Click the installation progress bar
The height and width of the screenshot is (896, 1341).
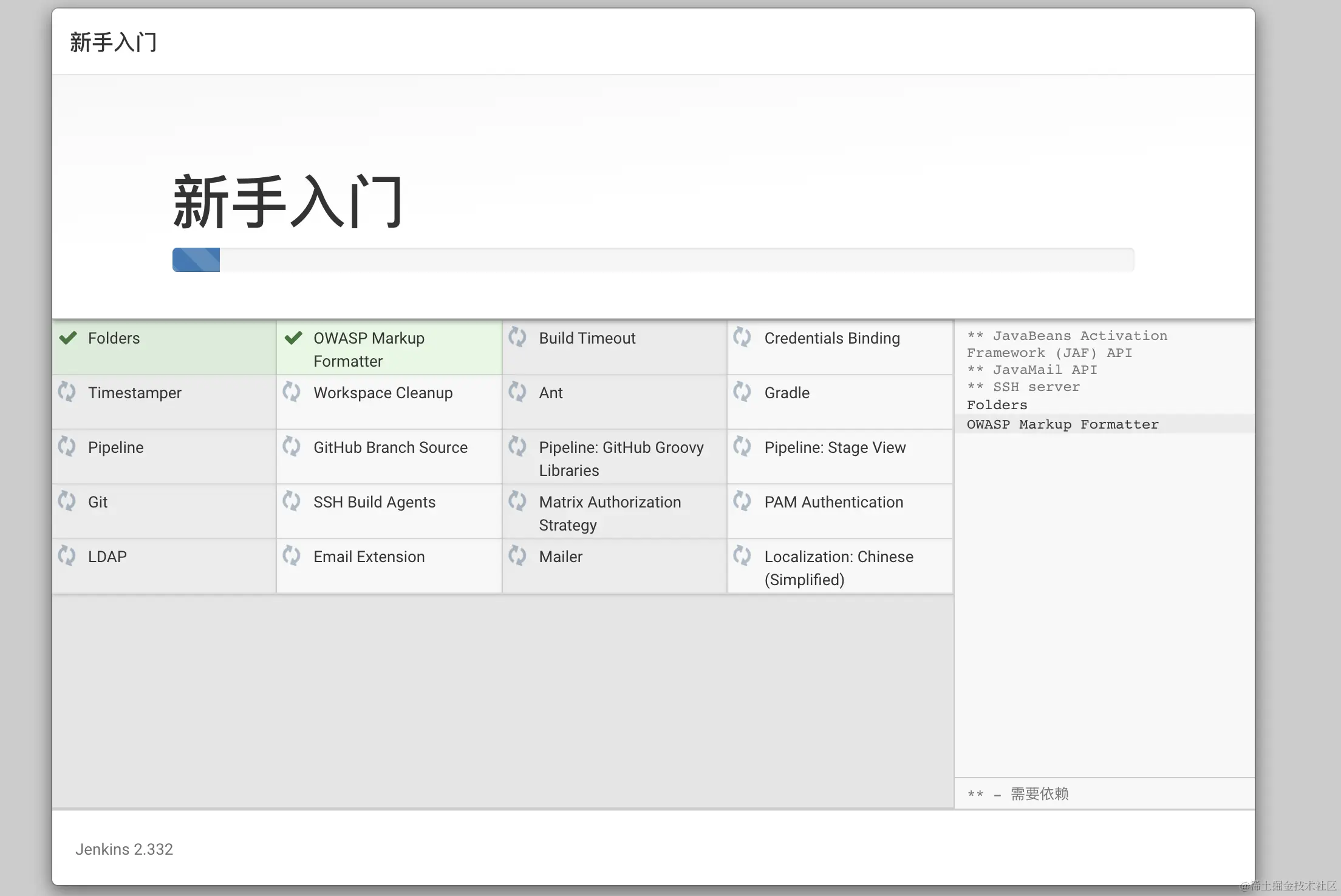[653, 260]
